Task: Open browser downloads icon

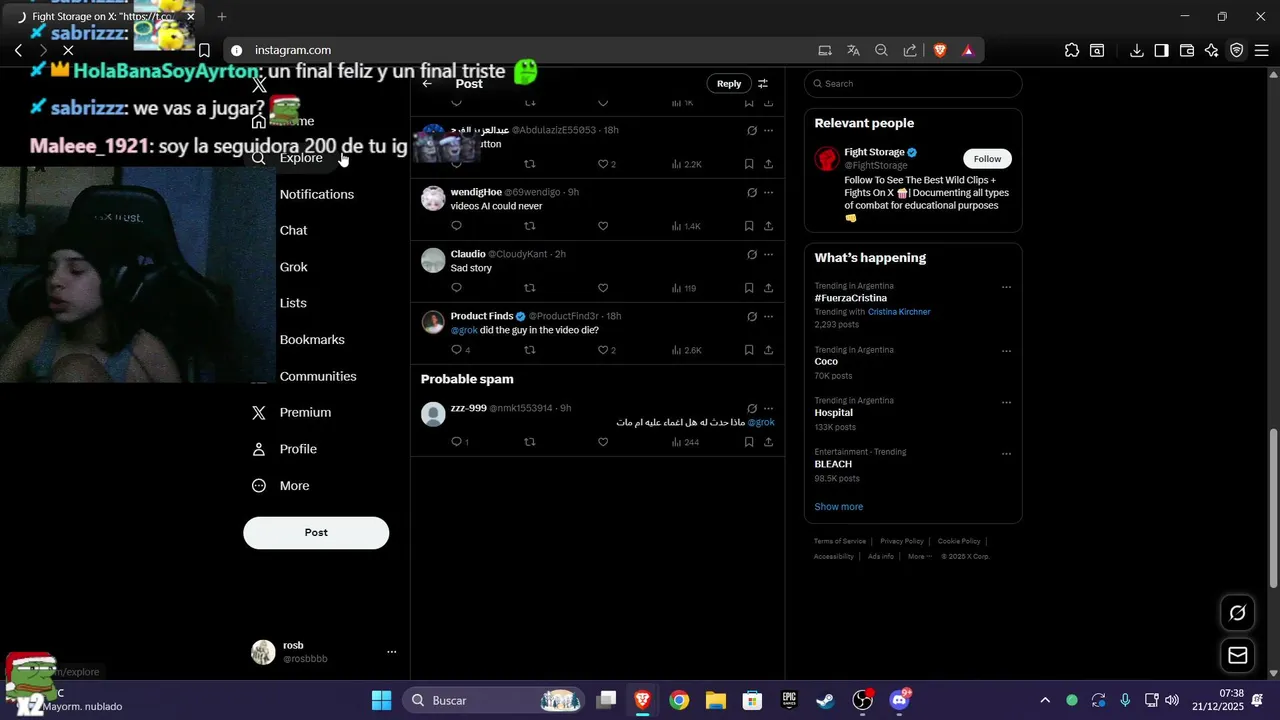Action: pos(1137,50)
